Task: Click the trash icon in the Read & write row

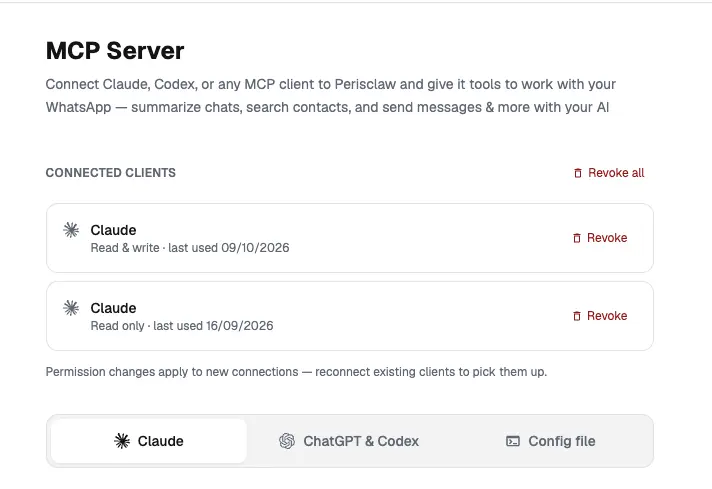Action: (x=577, y=238)
